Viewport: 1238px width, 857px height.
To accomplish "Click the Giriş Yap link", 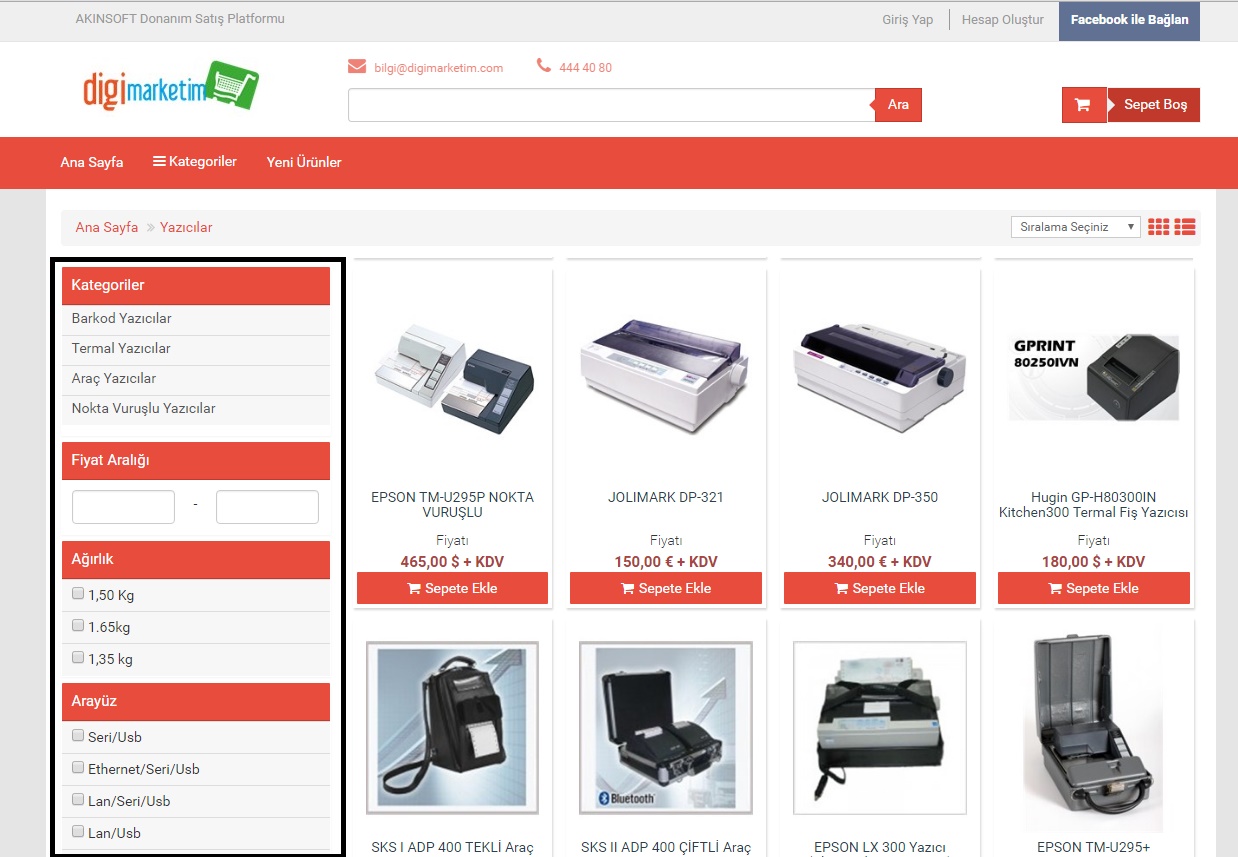I will pyautogui.click(x=907, y=20).
